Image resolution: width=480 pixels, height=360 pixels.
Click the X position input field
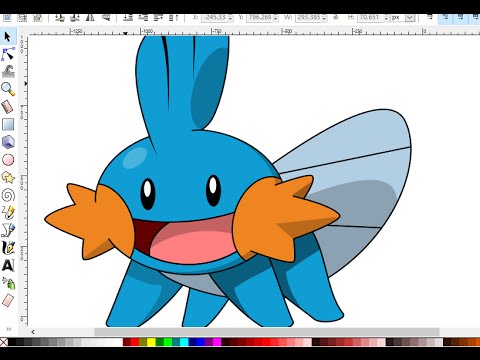point(214,18)
